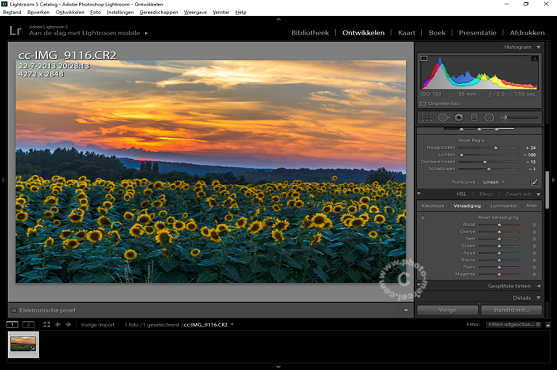The width and height of the screenshot is (557, 370).
Task: Collapse the Histogram panel
Action: 539,47
